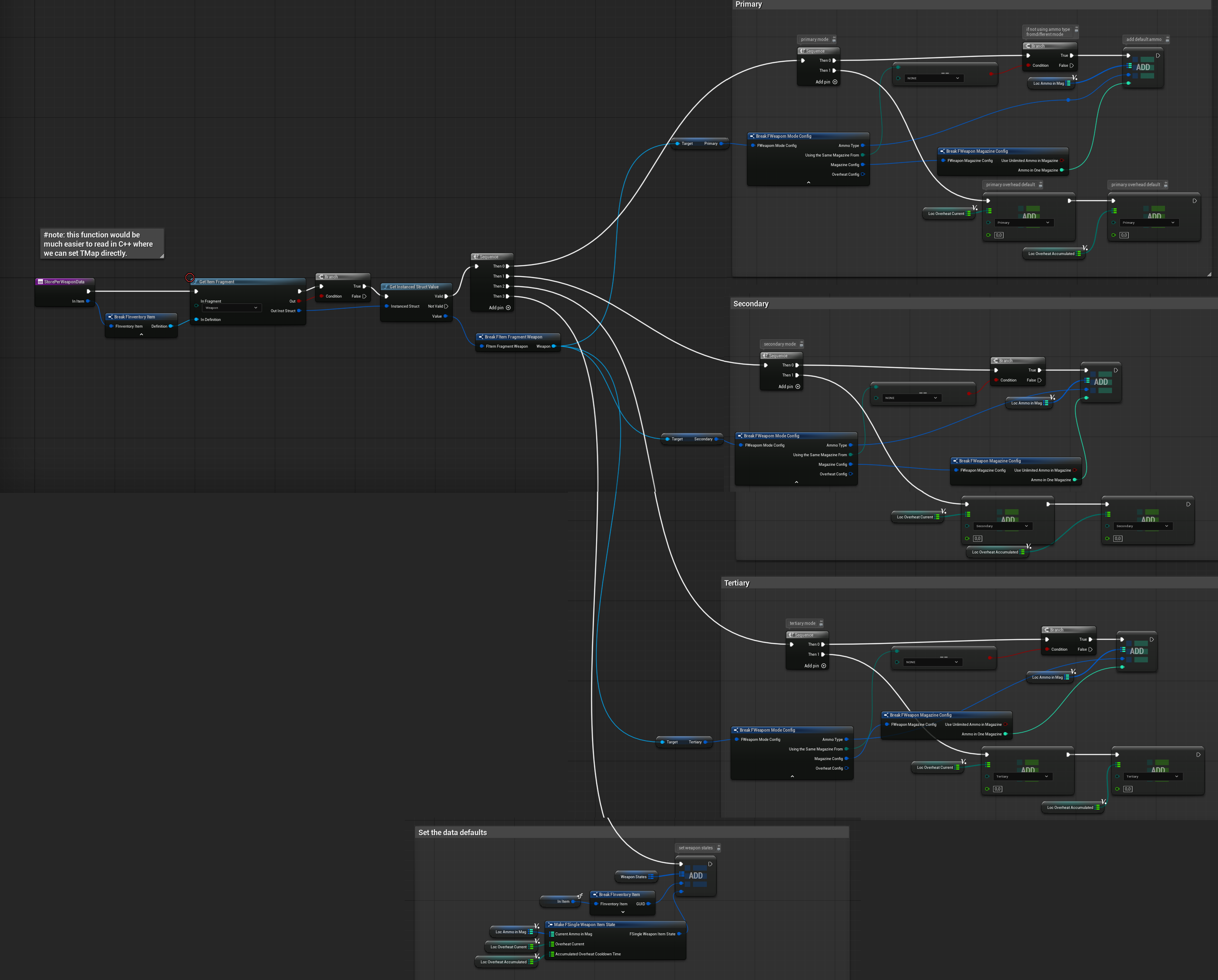
Task: Expand Break FInventory Item node in data defaults section
Action: [x=623, y=912]
